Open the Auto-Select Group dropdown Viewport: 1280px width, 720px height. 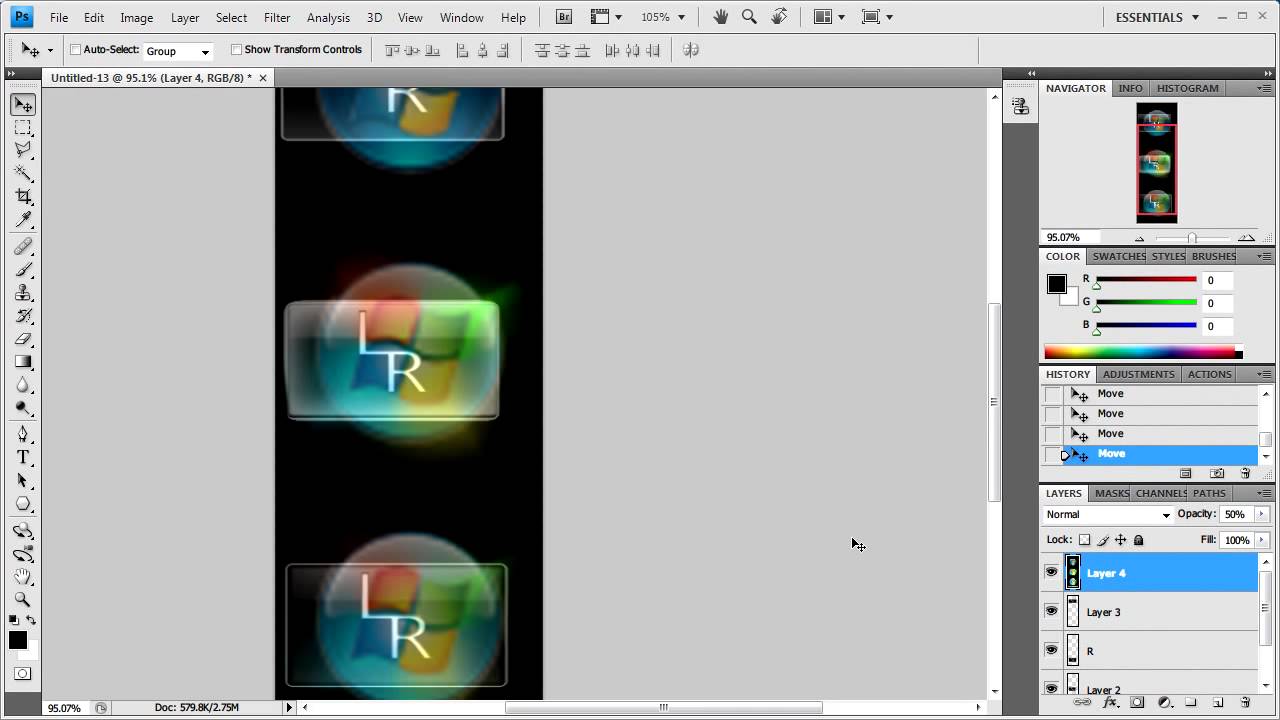pyautogui.click(x=178, y=51)
